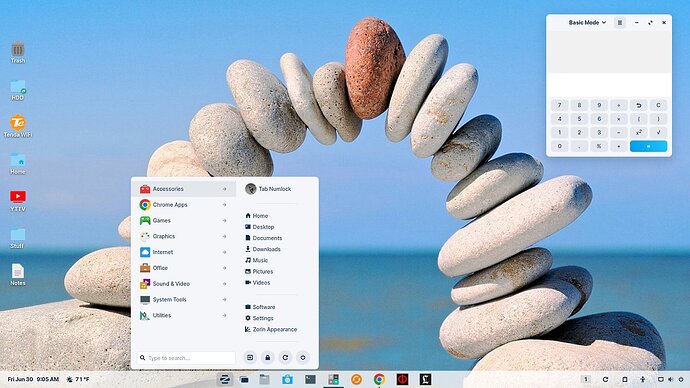Expand the Internet category
Viewport: 690px width, 388px height.
[x=184, y=252]
